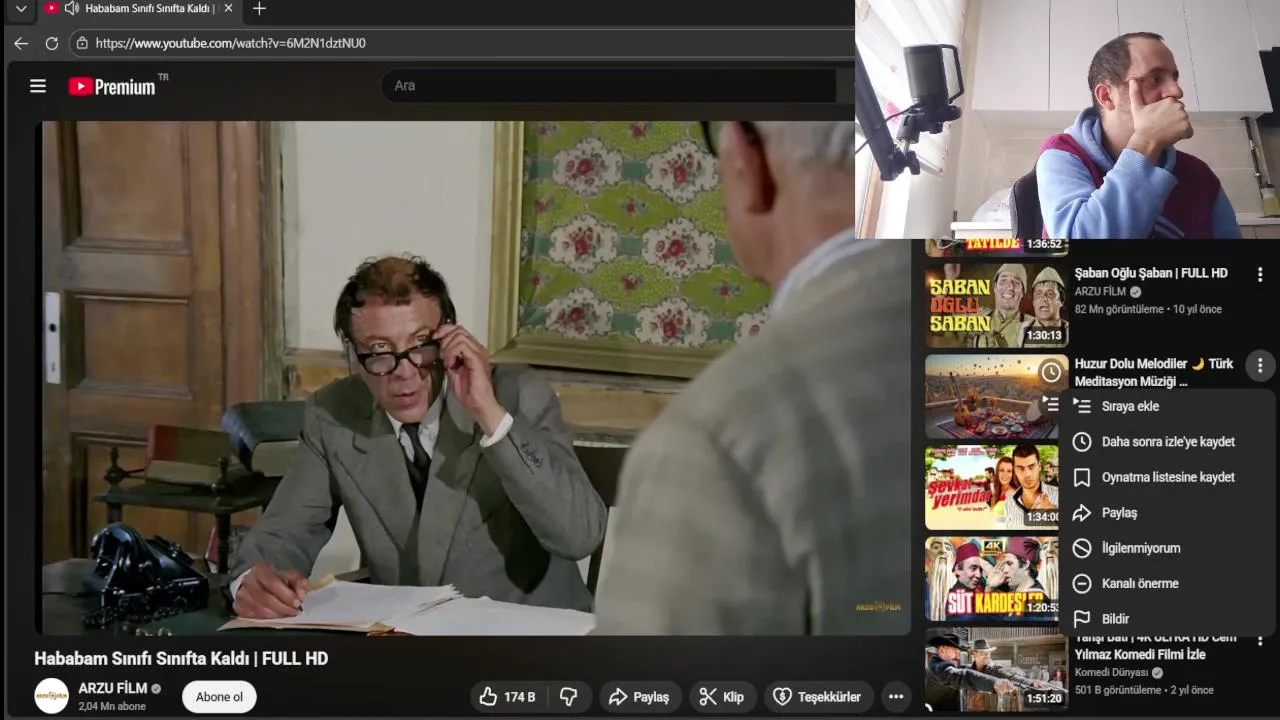Open Huzur Dolu Melodiler thumbnail

[x=990, y=397]
